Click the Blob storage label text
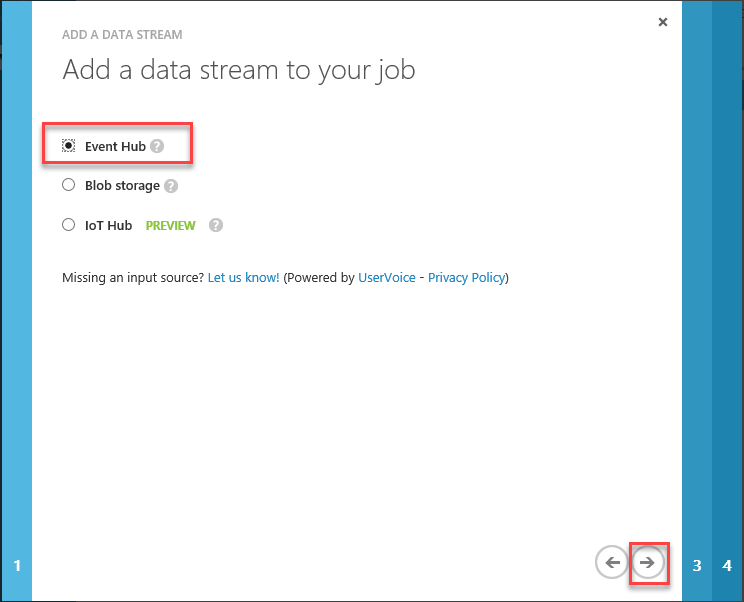744x602 pixels. point(122,186)
